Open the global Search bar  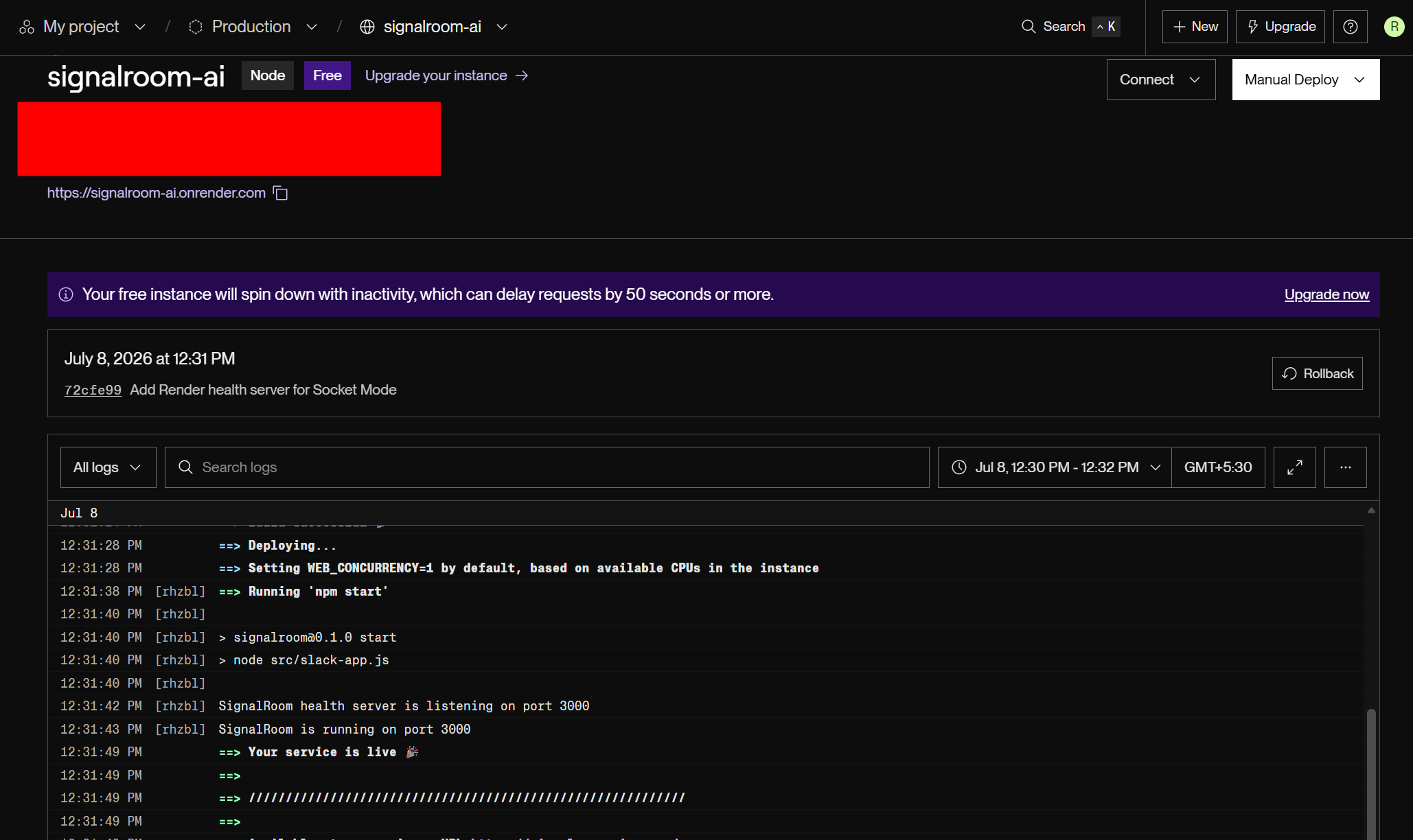[x=1070, y=27]
